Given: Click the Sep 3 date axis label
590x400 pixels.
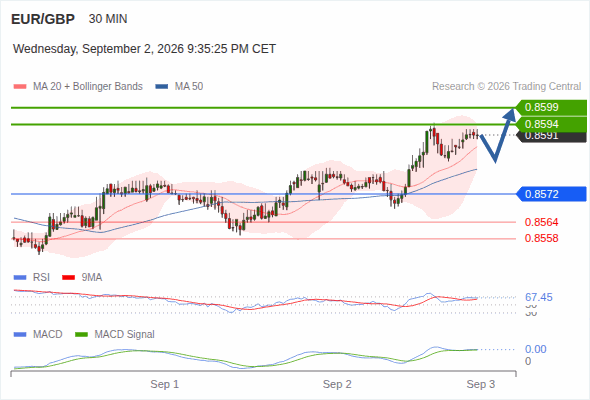Looking at the screenshot, I should [x=481, y=384].
